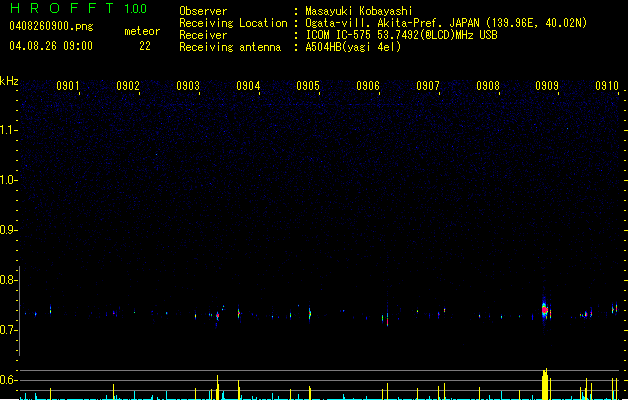Select the file name 0408260900.png

coord(51,26)
